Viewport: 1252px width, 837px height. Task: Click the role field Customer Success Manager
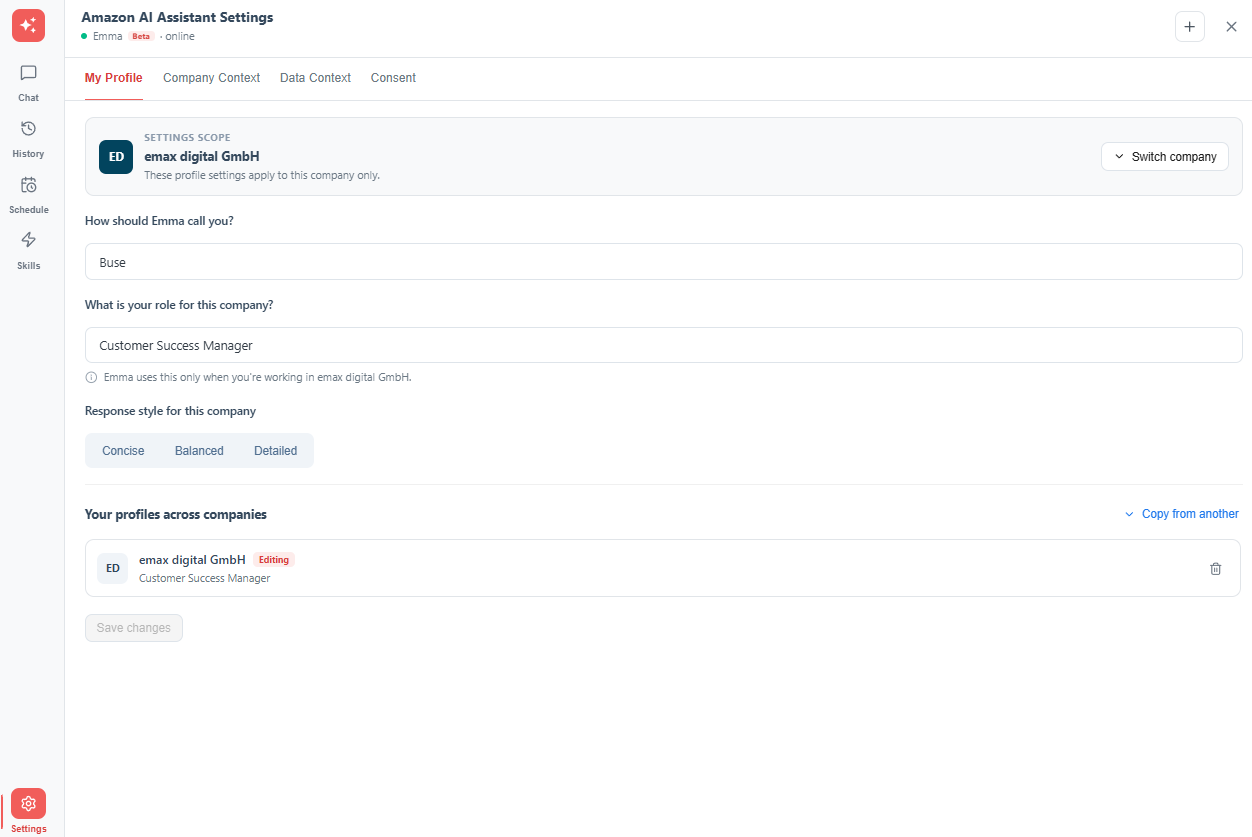[x=663, y=345]
